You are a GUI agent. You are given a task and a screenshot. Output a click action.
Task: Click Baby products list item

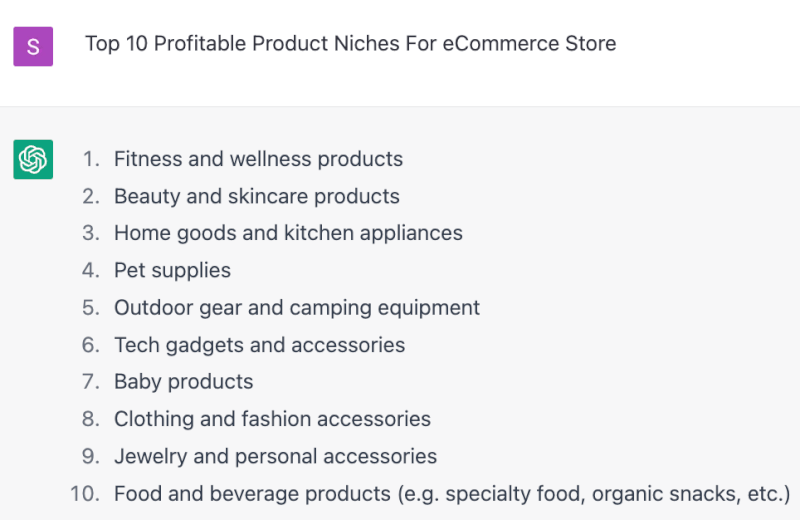tap(184, 382)
